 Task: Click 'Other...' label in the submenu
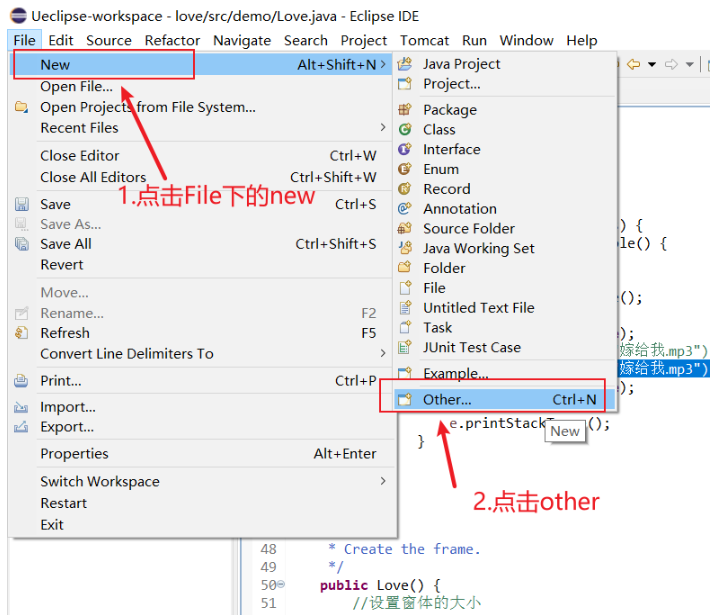click(x=447, y=399)
